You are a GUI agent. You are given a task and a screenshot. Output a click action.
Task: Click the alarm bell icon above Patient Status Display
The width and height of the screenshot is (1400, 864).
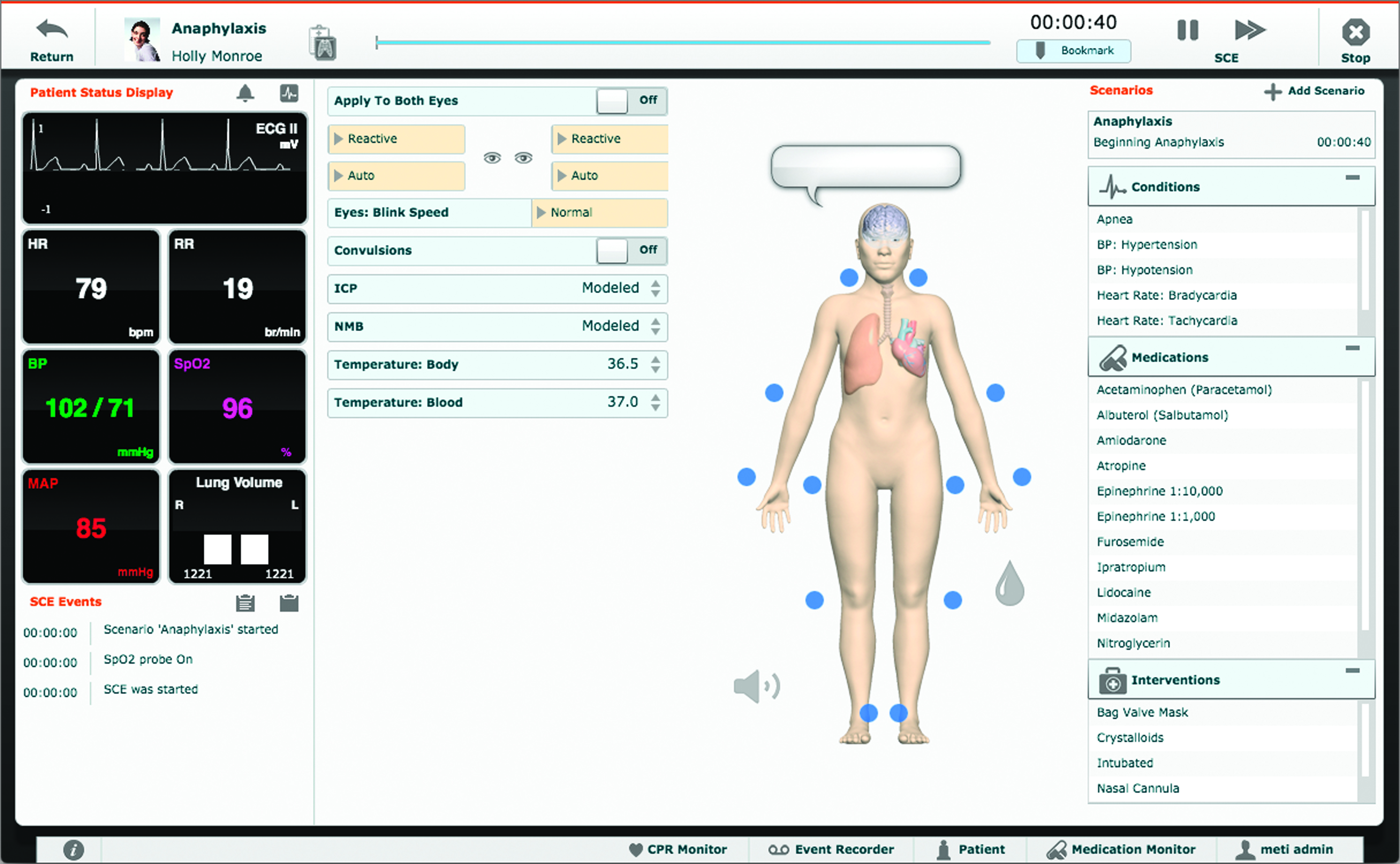(x=246, y=93)
